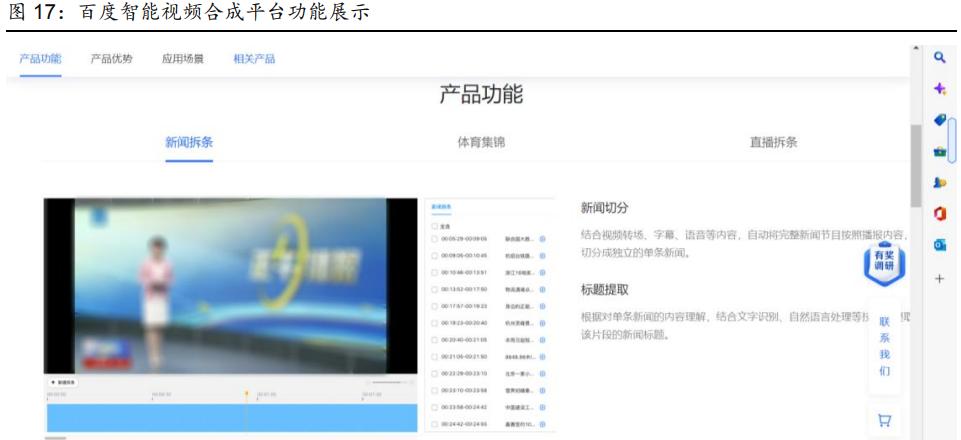Tick the 全选 select-all checkbox

pyautogui.click(x=435, y=226)
